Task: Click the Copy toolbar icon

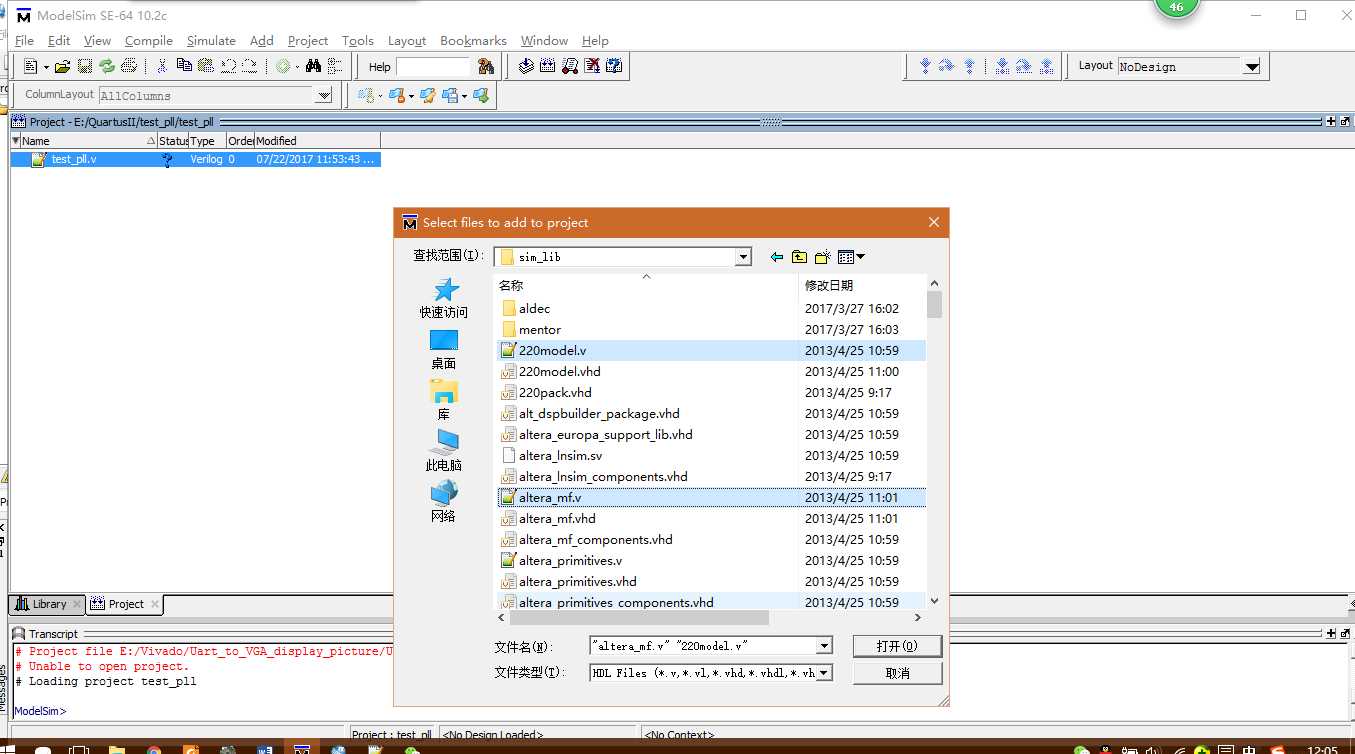Action: [x=184, y=67]
